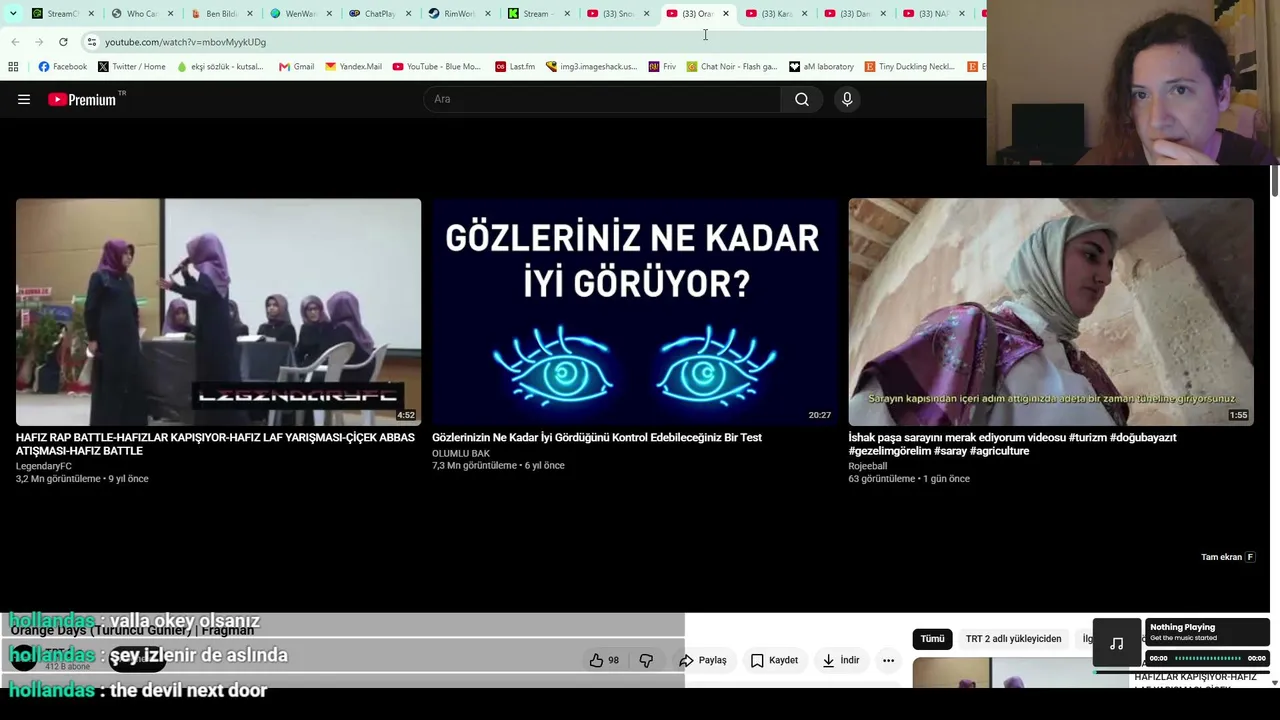Open the Chat Noir - Flash game bookmark

(732, 67)
